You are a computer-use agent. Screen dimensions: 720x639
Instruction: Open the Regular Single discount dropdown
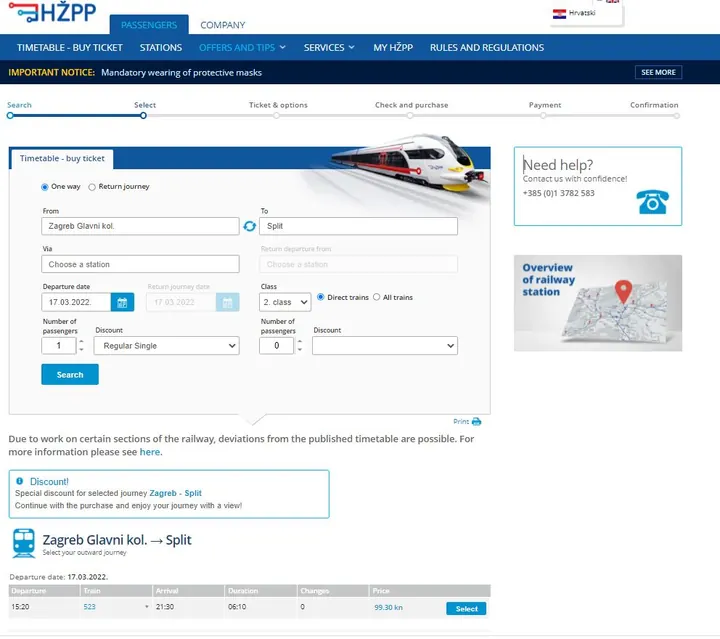click(167, 346)
